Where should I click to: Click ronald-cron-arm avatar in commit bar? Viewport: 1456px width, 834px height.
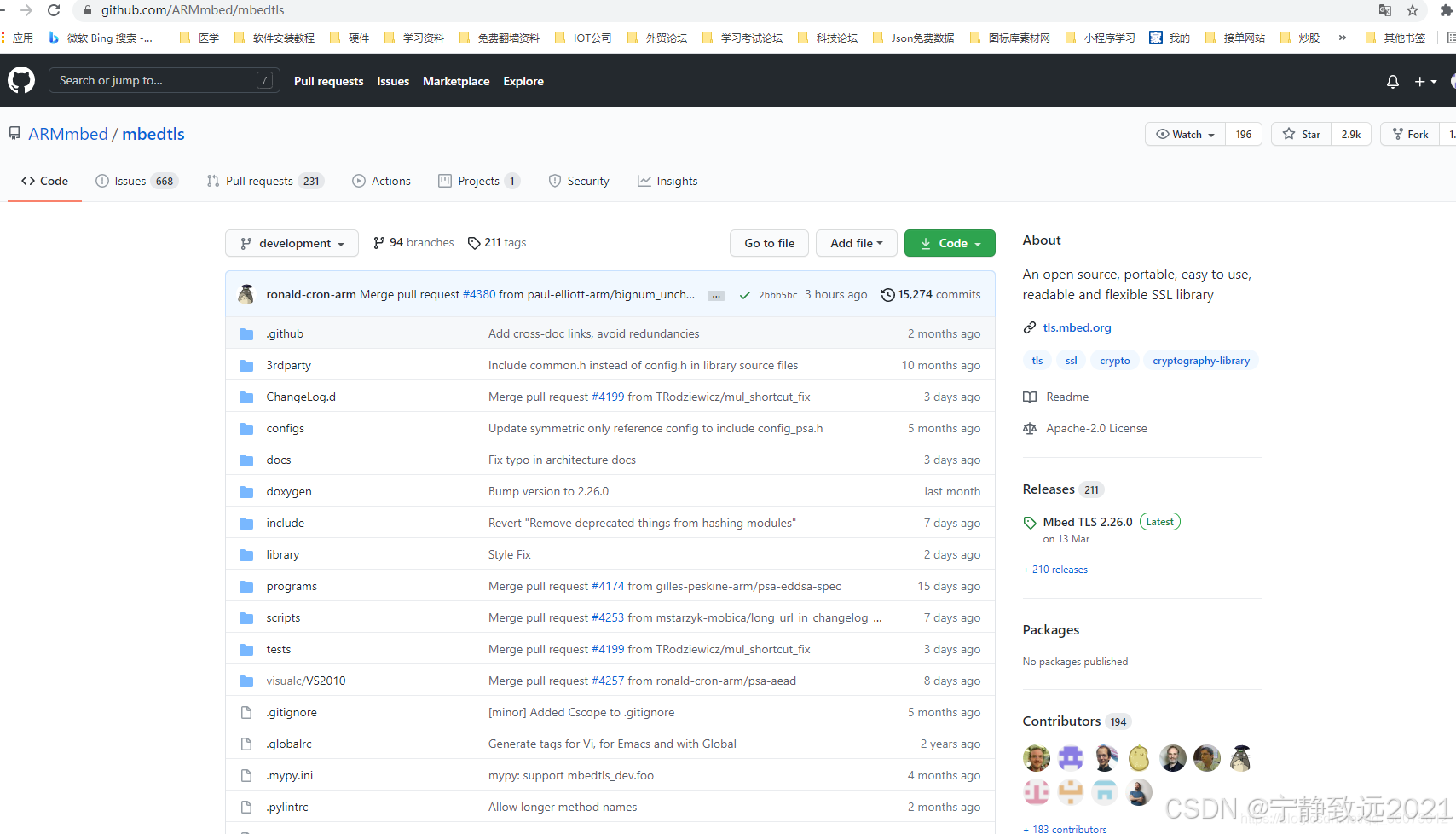coord(246,294)
